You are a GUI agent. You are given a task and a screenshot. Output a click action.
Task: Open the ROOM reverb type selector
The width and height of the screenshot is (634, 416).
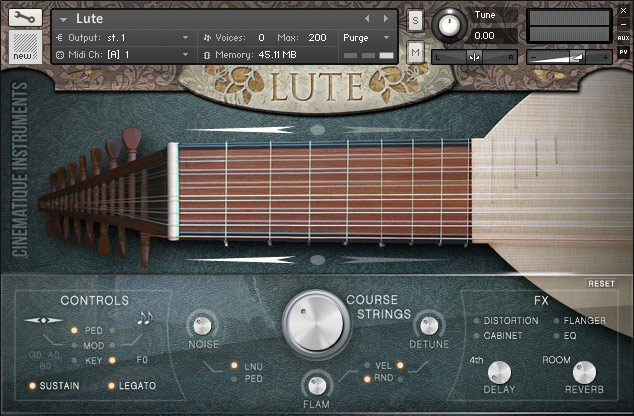coord(556,360)
